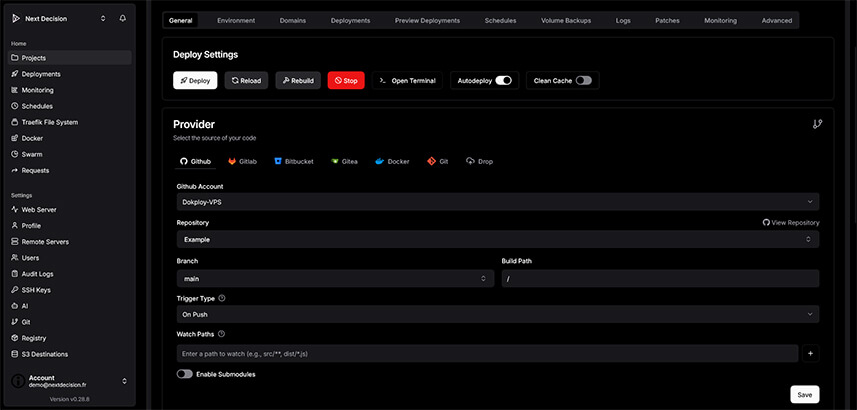This screenshot has width=857, height=410.
Task: Open the Repository Example selector
Action: click(x=498, y=239)
